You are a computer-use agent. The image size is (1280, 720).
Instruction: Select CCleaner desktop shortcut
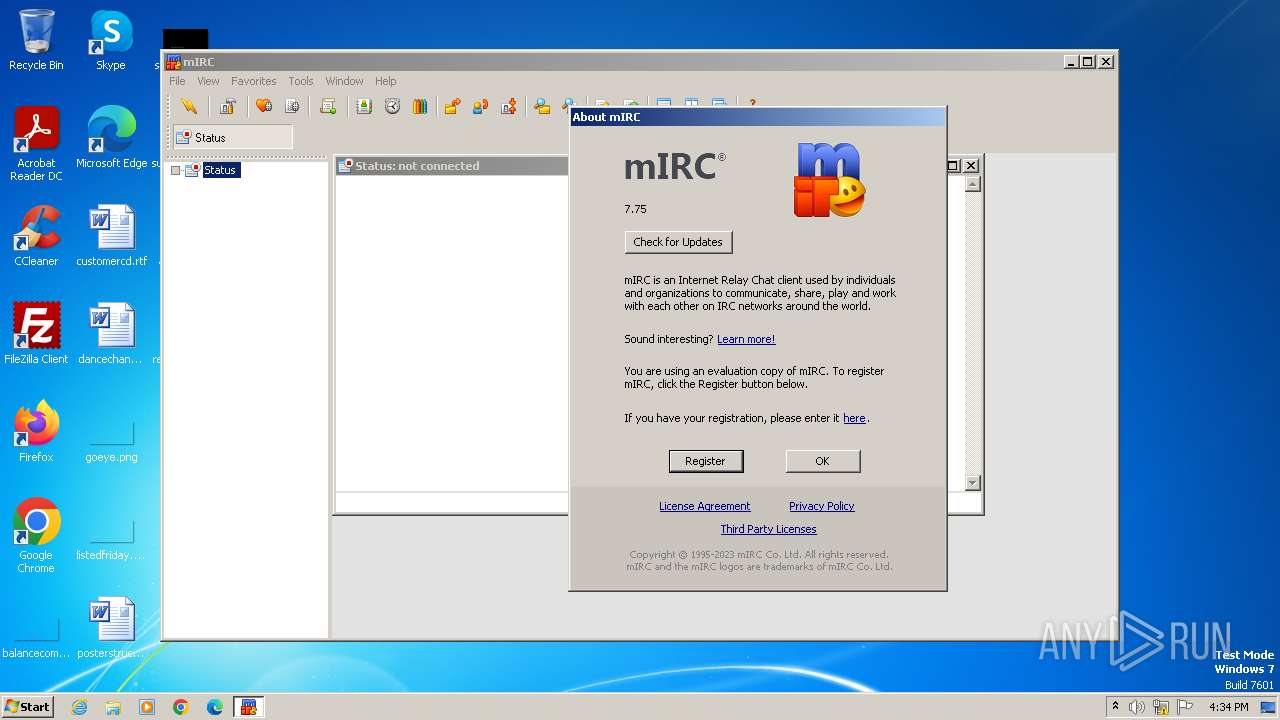[36, 236]
